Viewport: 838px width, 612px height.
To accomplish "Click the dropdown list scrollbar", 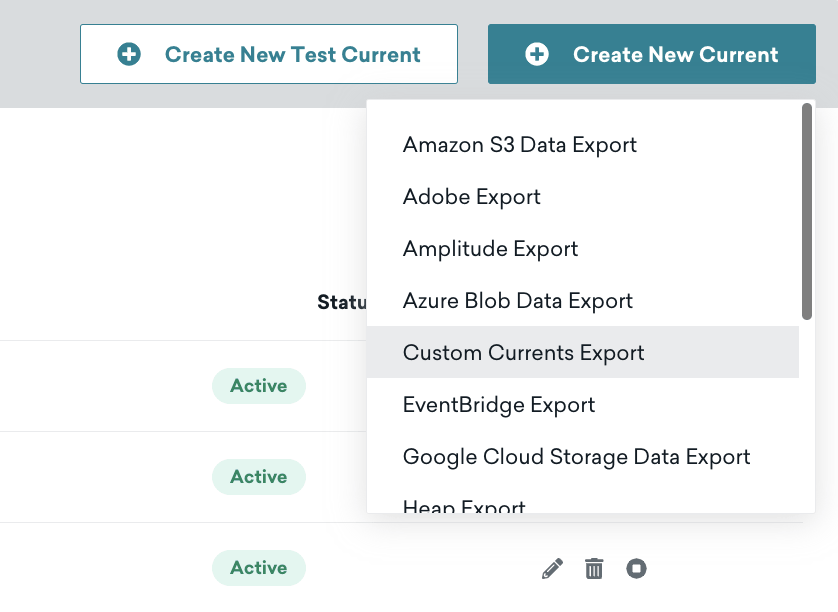I will click(807, 212).
